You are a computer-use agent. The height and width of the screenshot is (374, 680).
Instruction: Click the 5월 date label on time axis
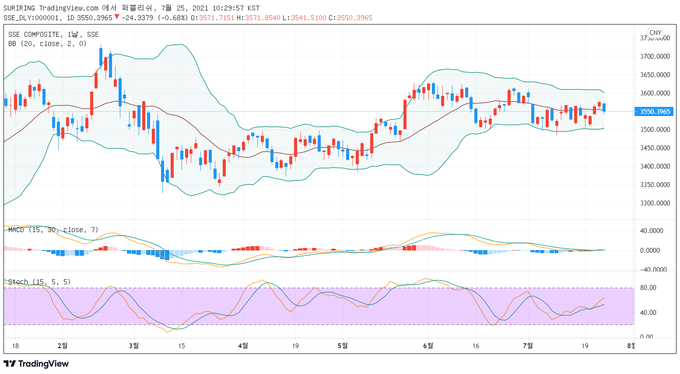(x=343, y=346)
